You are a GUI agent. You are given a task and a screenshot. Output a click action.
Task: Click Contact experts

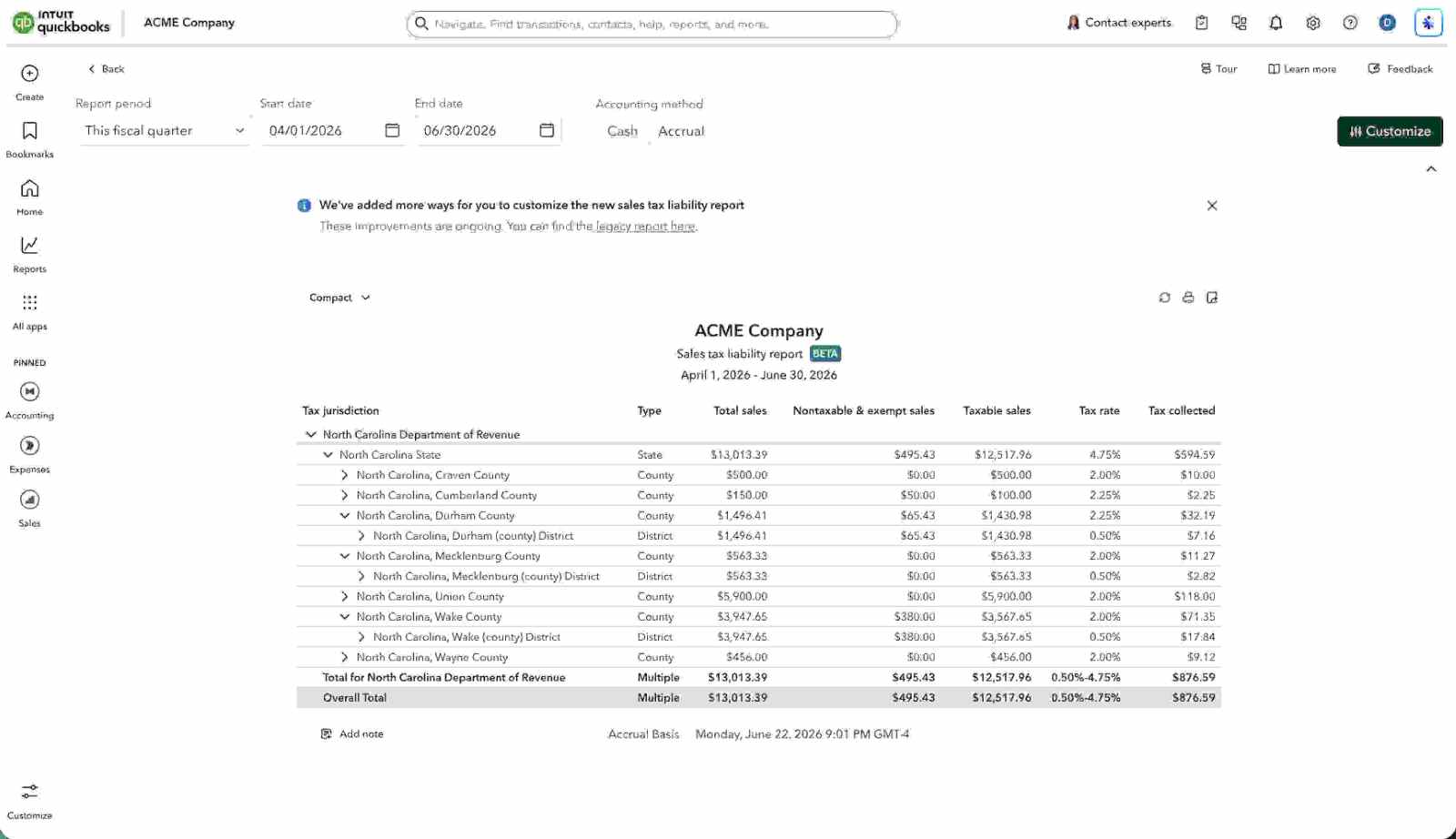[x=1119, y=23]
